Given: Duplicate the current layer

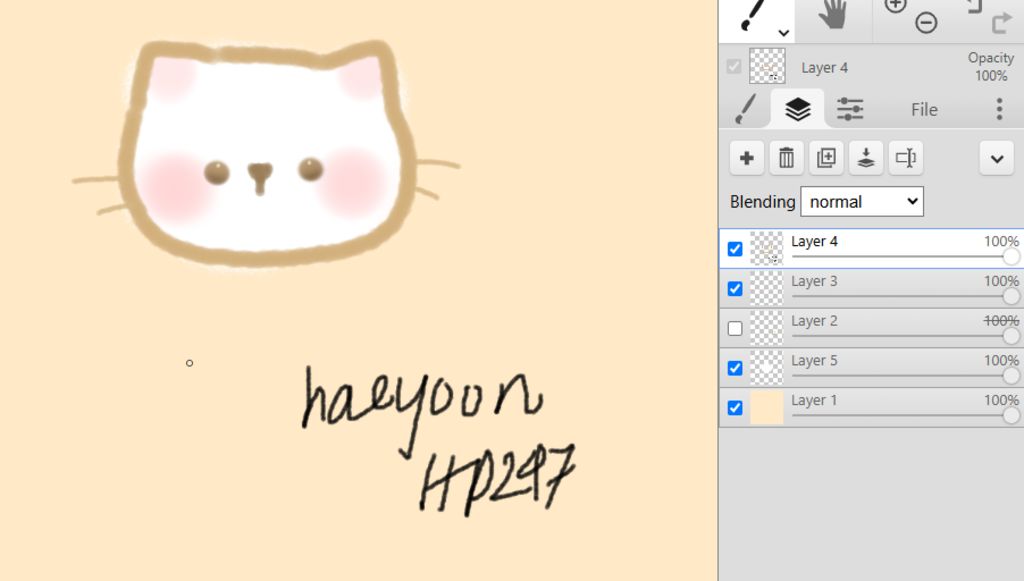Looking at the screenshot, I should coord(826,158).
